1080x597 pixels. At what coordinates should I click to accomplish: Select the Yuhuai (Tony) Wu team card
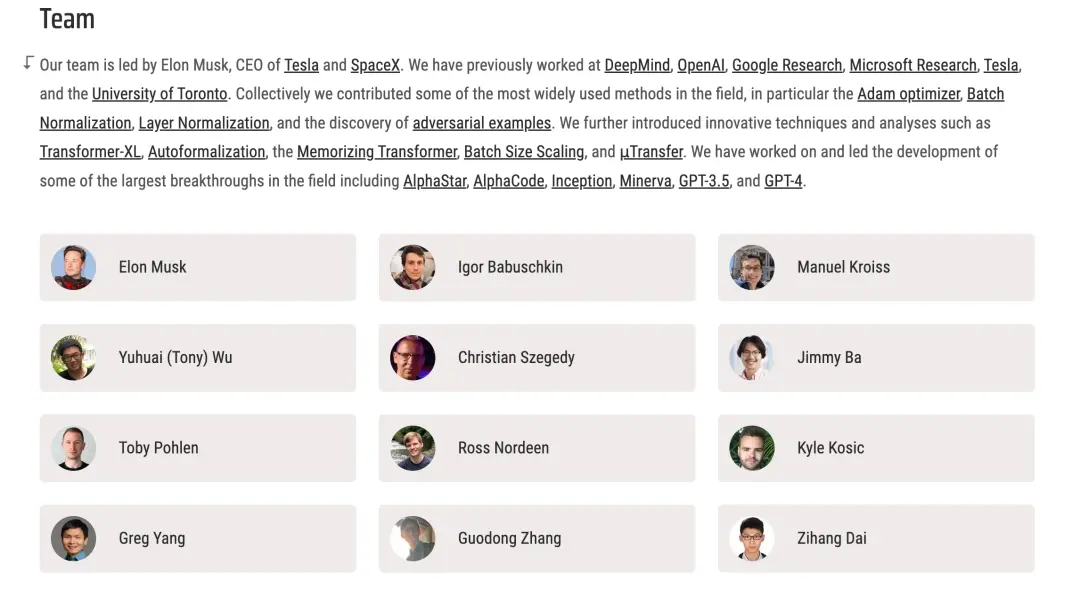(x=198, y=358)
